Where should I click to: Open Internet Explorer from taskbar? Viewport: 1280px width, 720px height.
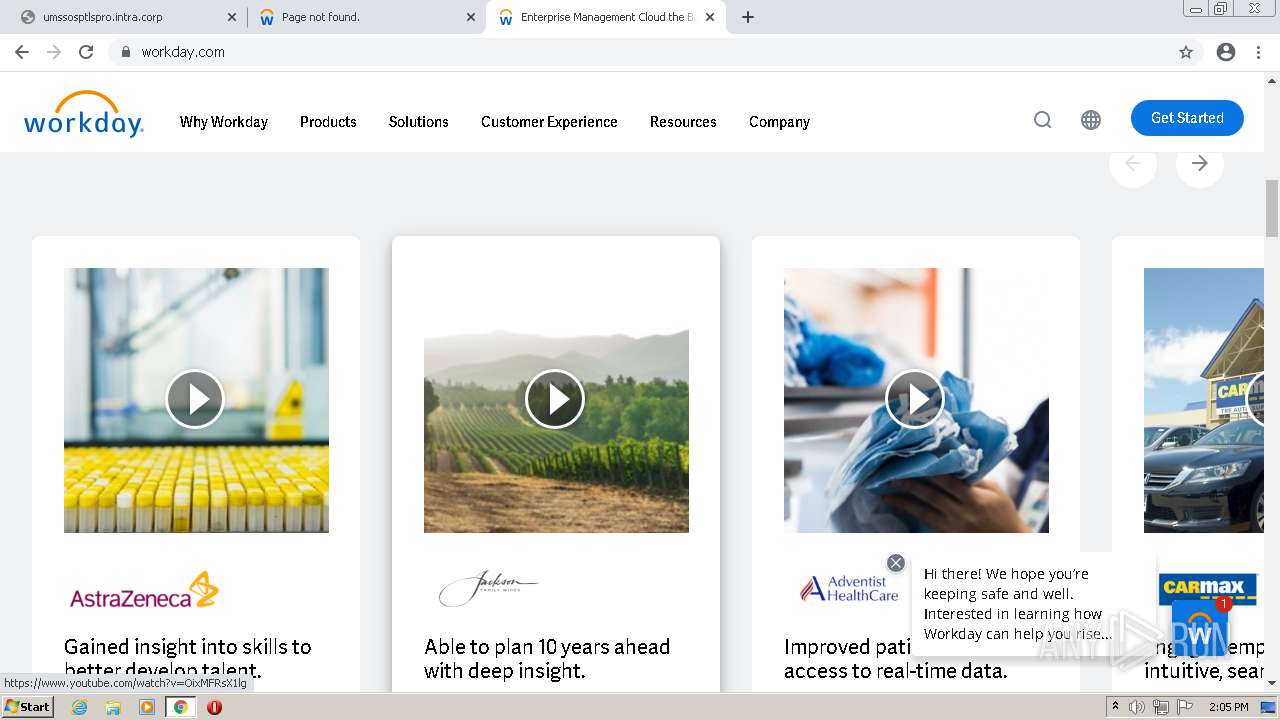79,707
